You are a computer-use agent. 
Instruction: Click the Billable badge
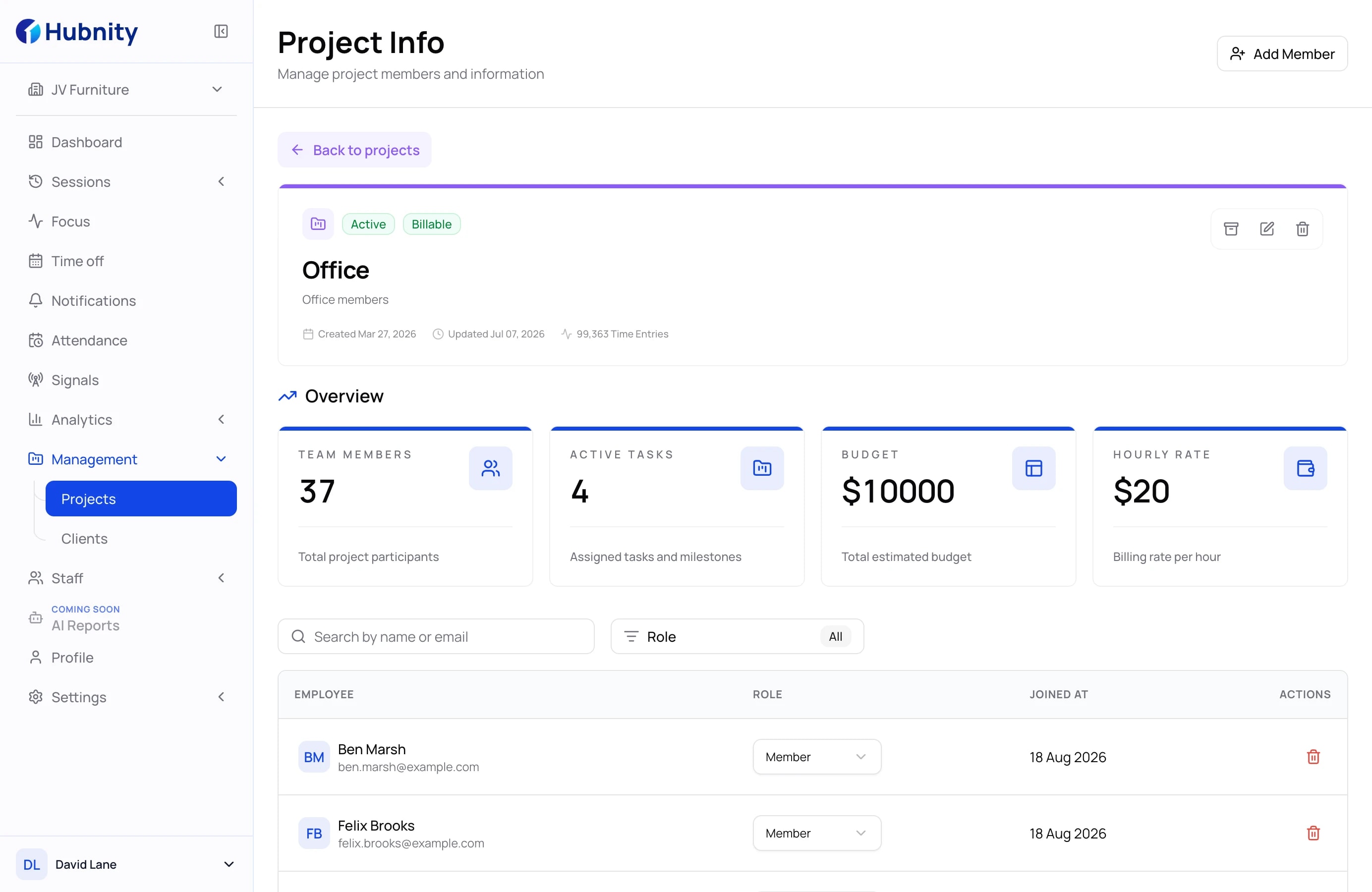pyautogui.click(x=431, y=224)
